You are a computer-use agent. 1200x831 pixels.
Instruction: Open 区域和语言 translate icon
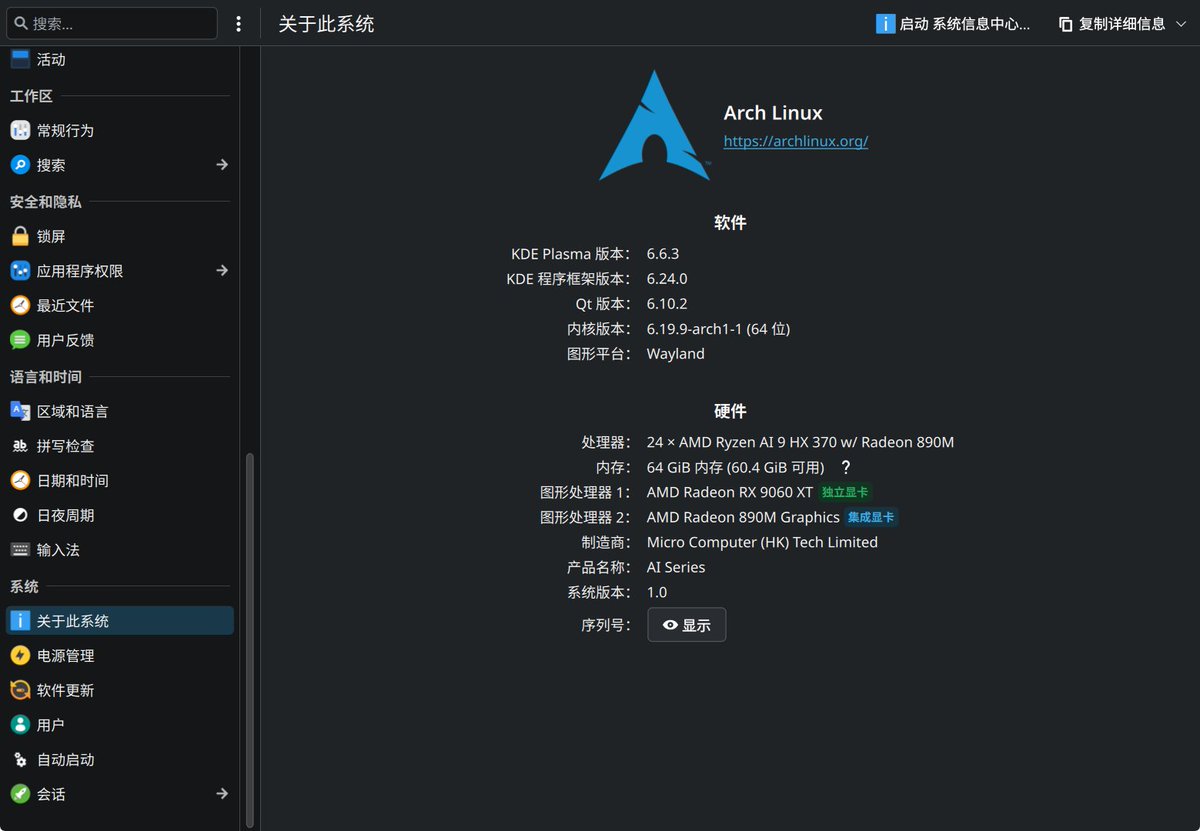20,411
